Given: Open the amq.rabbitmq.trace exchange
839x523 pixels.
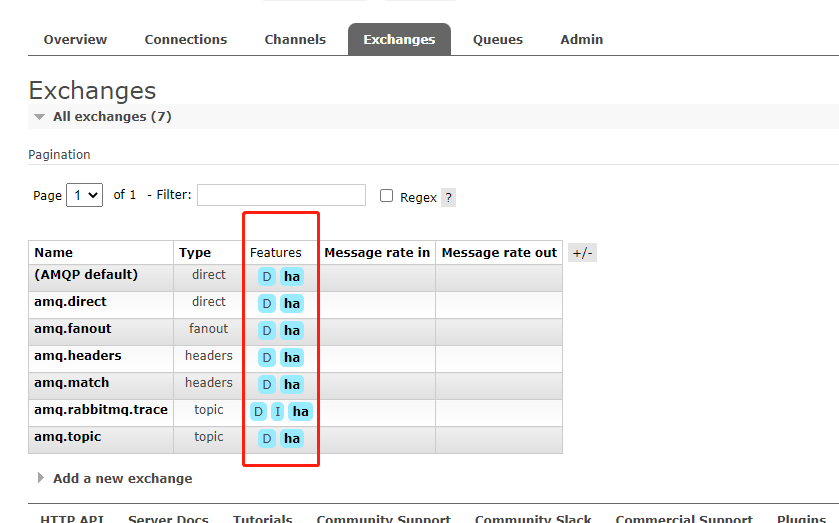Looking at the screenshot, I should pos(101,410).
